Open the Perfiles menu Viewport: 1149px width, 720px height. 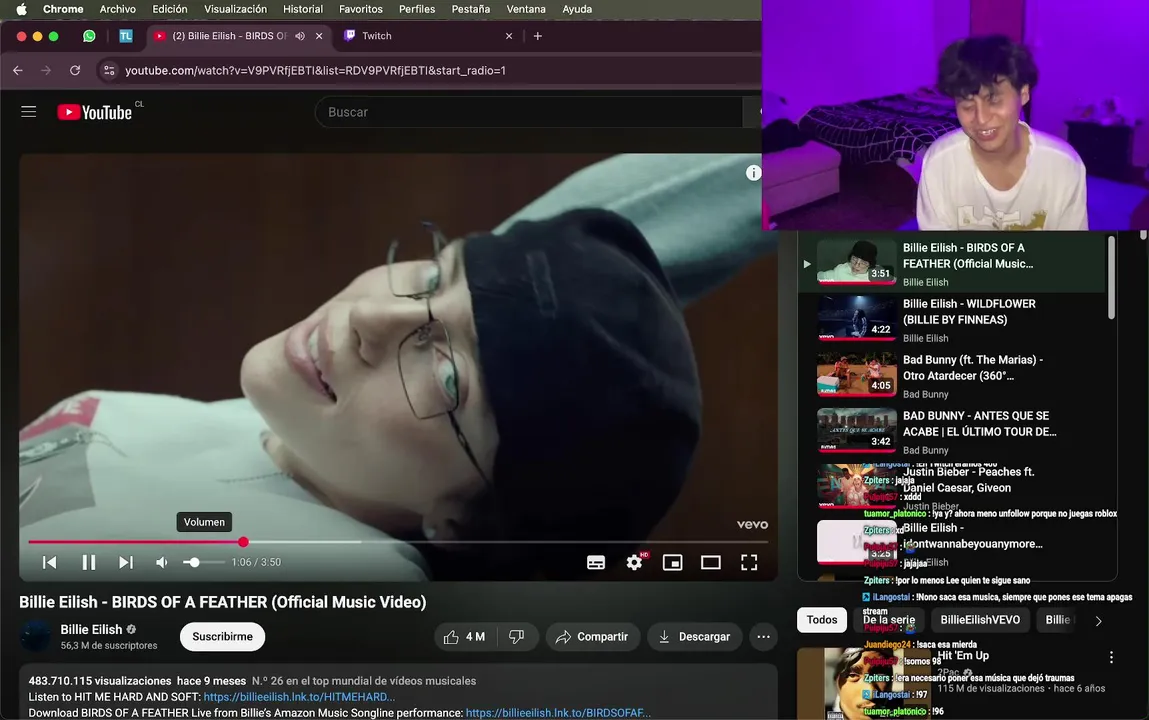click(417, 10)
